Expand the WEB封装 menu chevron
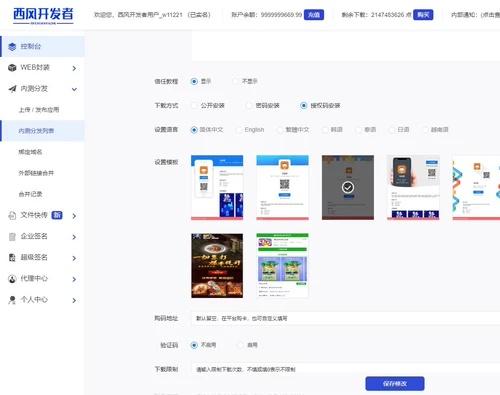The height and width of the screenshot is (395, 500). pyautogui.click(x=74, y=68)
